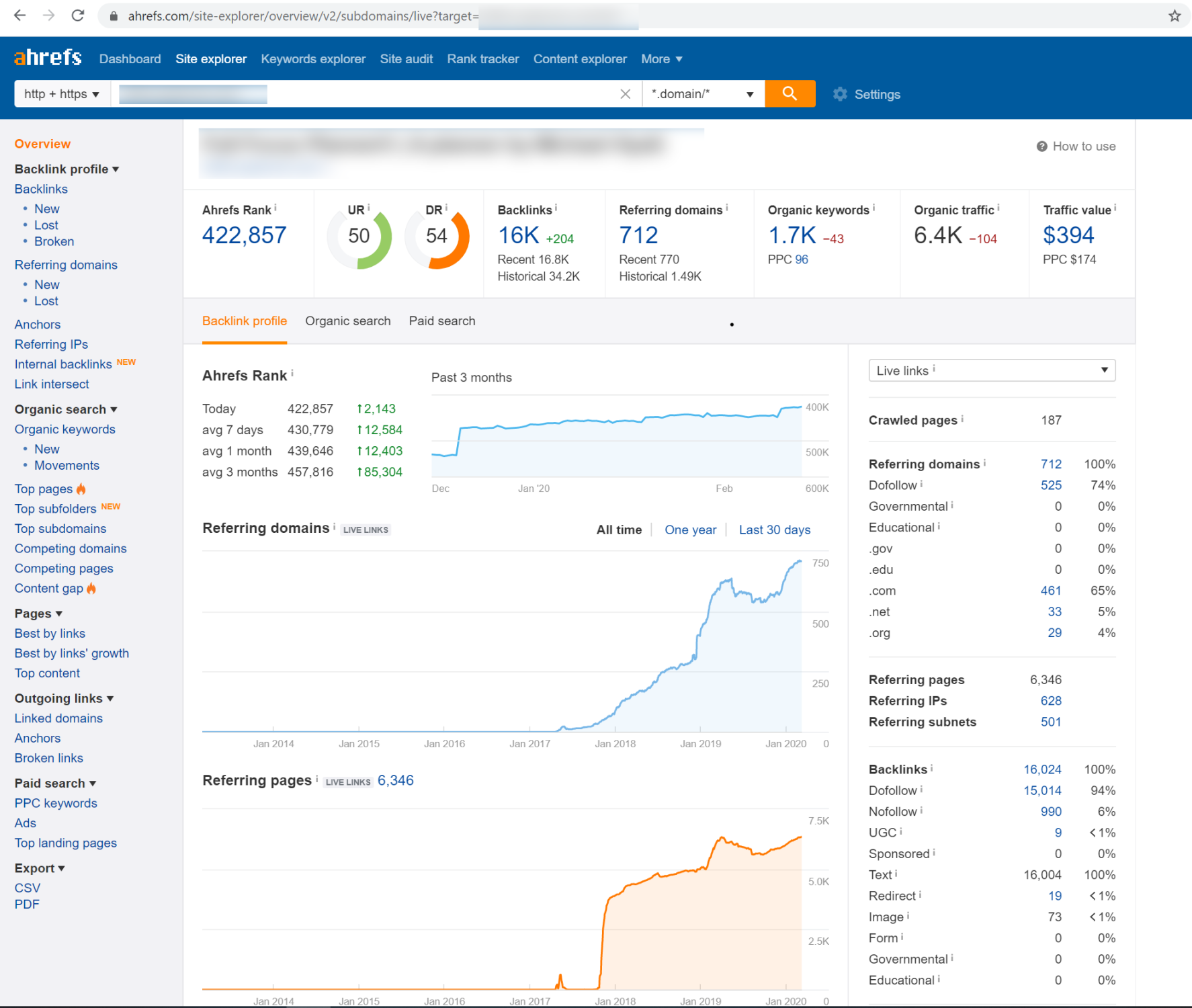Click the info icon beside Ahrefs Rank metric
1192x1008 pixels.
[x=275, y=208]
